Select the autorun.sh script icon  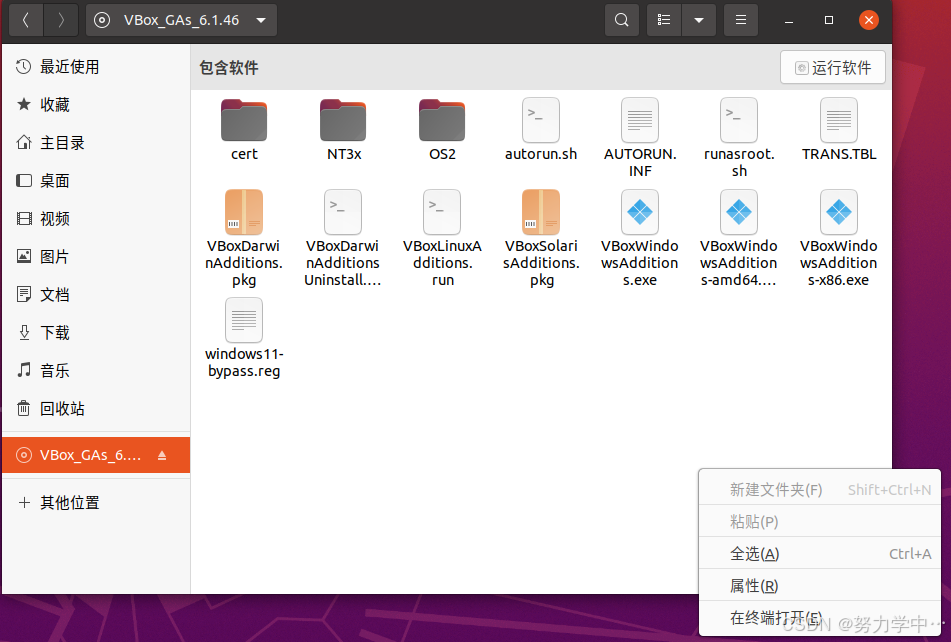click(x=541, y=120)
